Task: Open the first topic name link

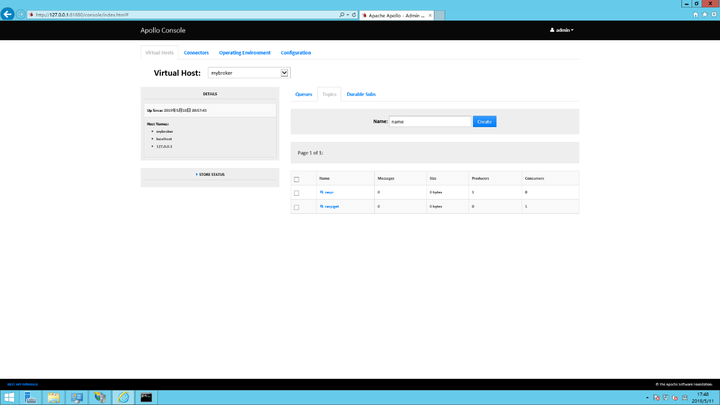Action: pos(327,192)
